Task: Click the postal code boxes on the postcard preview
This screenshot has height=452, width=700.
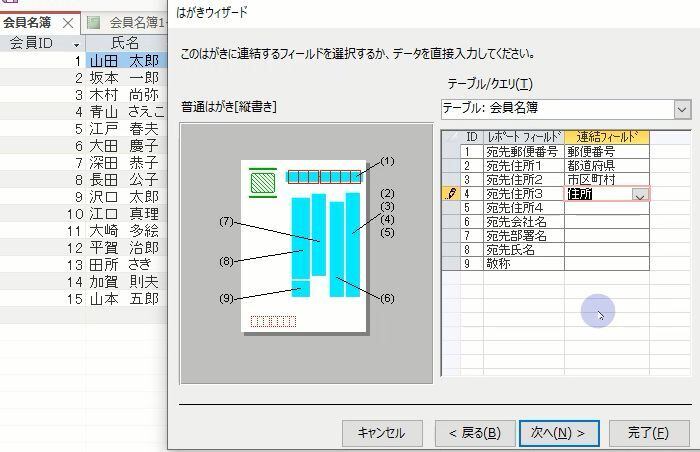Action: tap(325, 177)
